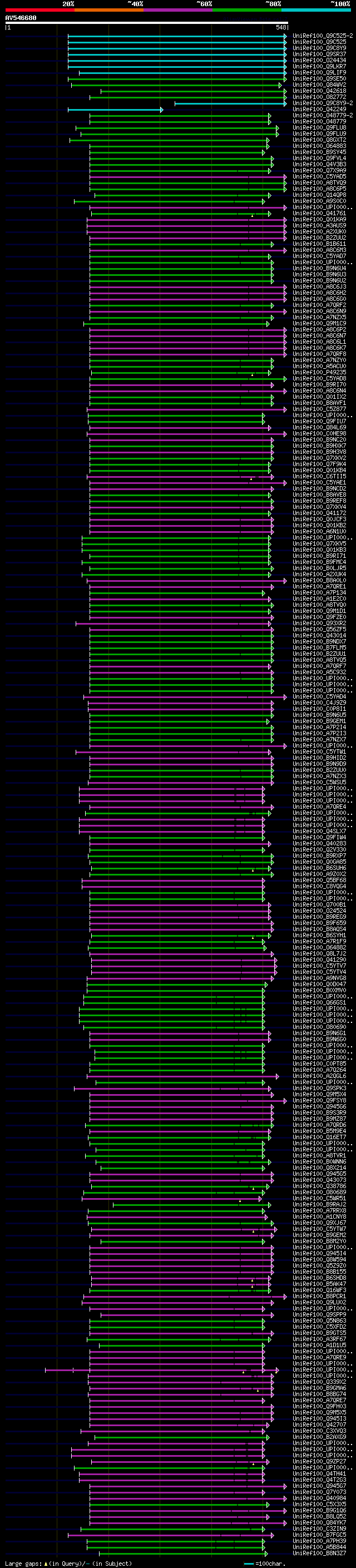The image size is (356, 1568).
Task: Select the UniRef100_Q9SE50 label
Action: pos(319,78)
